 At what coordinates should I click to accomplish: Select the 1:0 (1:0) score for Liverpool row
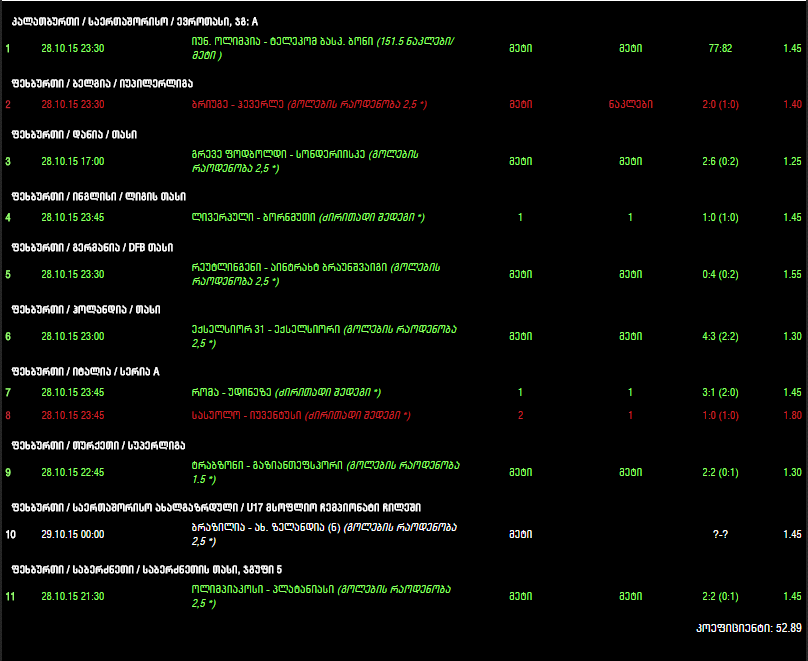tap(720, 217)
